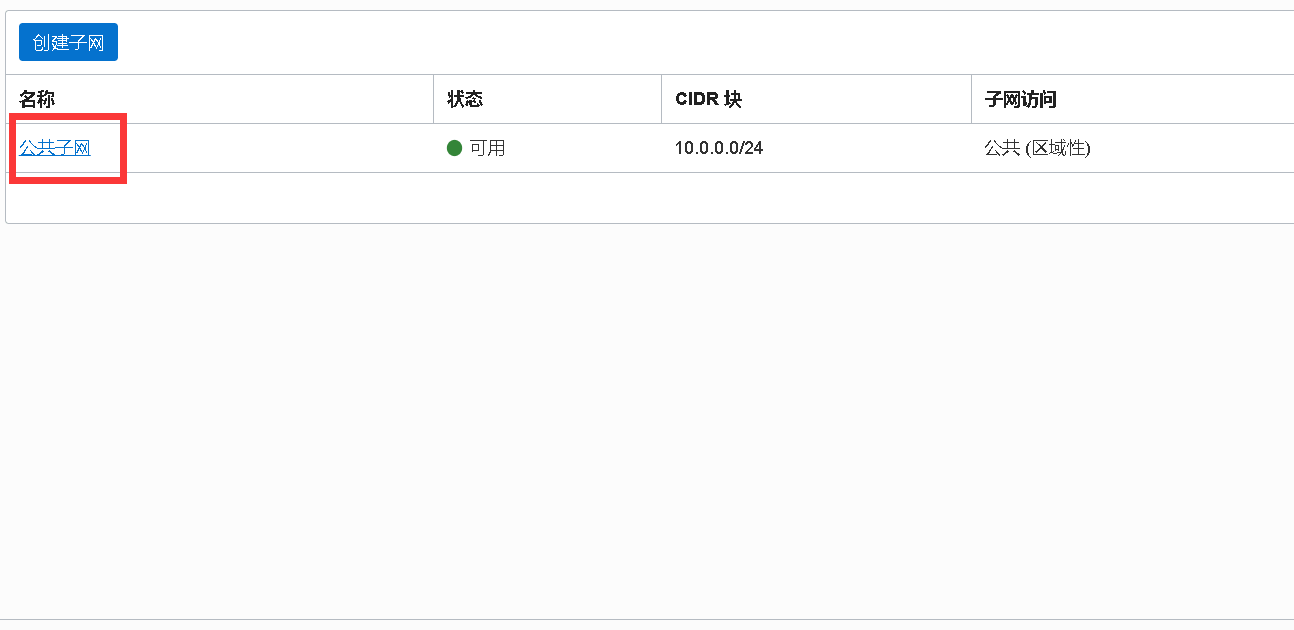Select the 公共子网 table row

coord(600,147)
